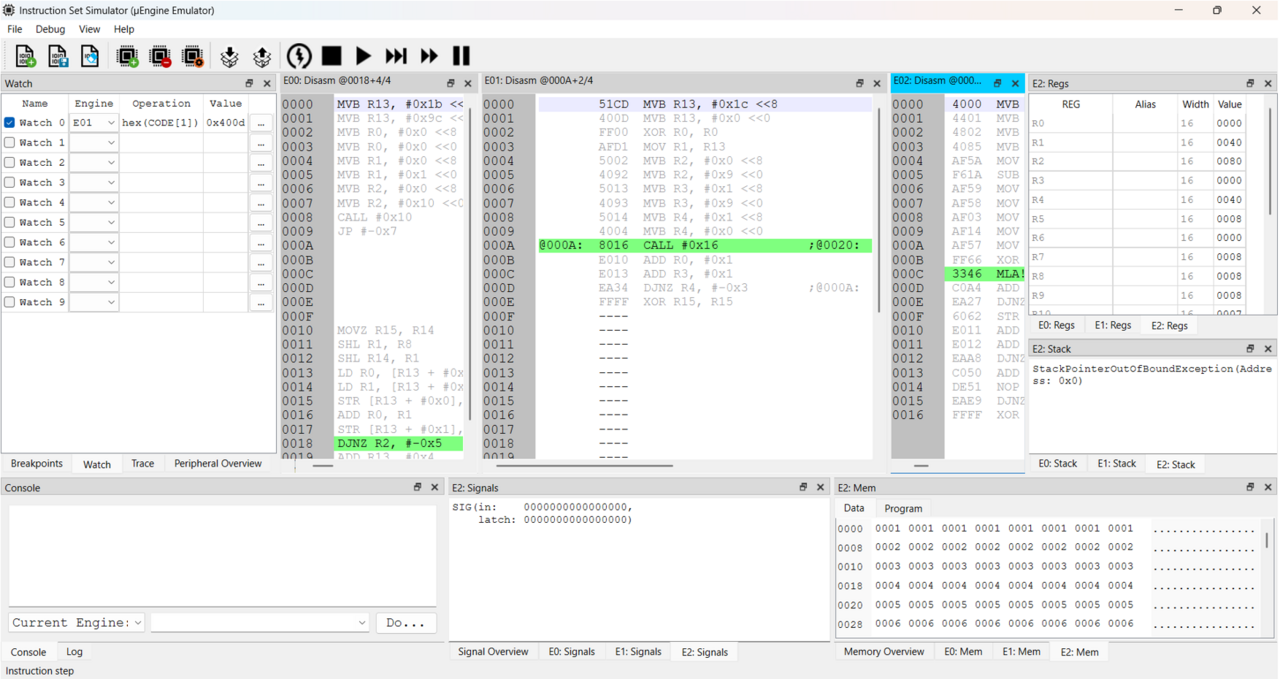Click the remove engine chip icon

coord(160,56)
